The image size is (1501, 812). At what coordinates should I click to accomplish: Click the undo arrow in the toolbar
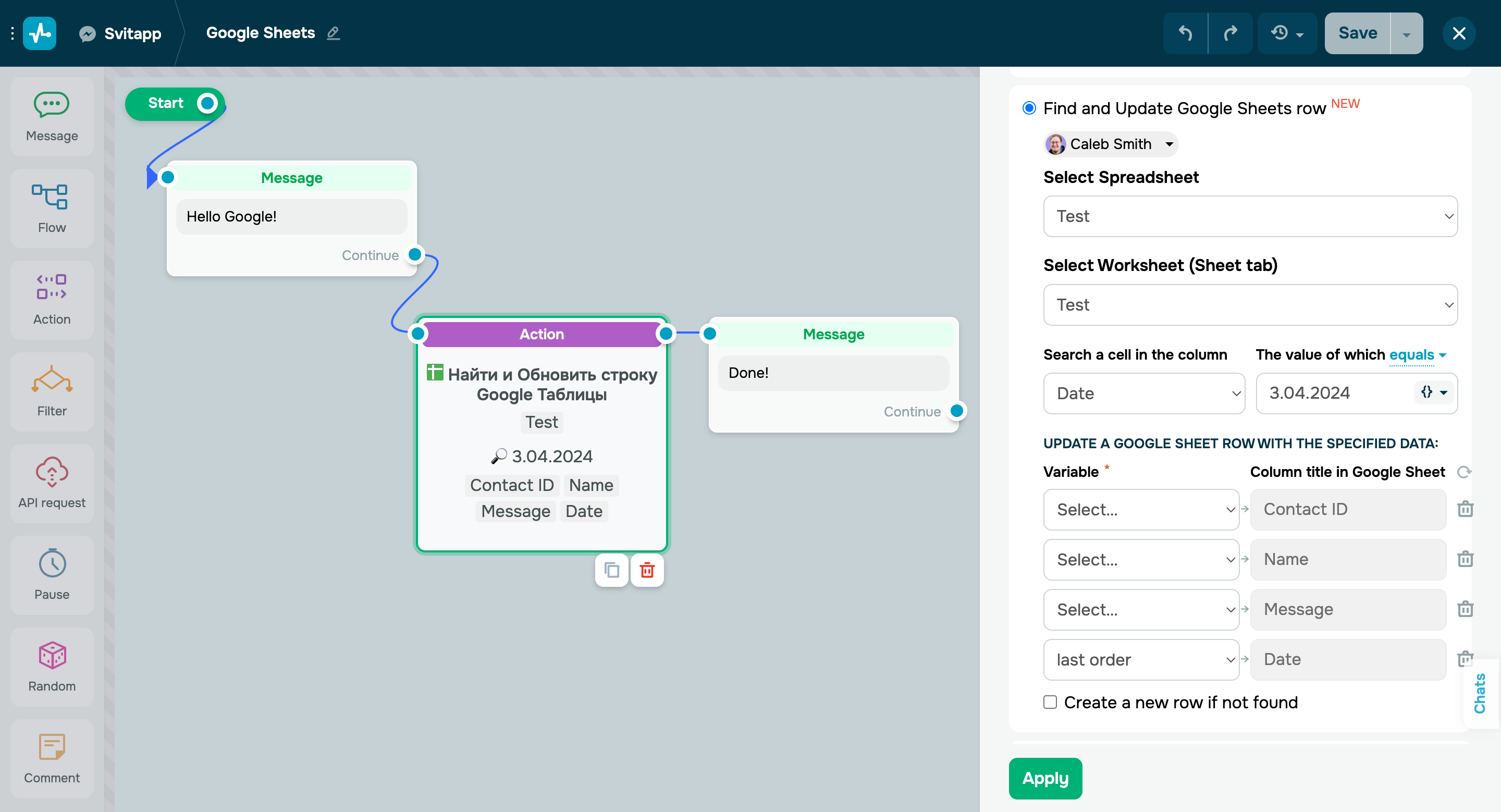click(x=1186, y=33)
